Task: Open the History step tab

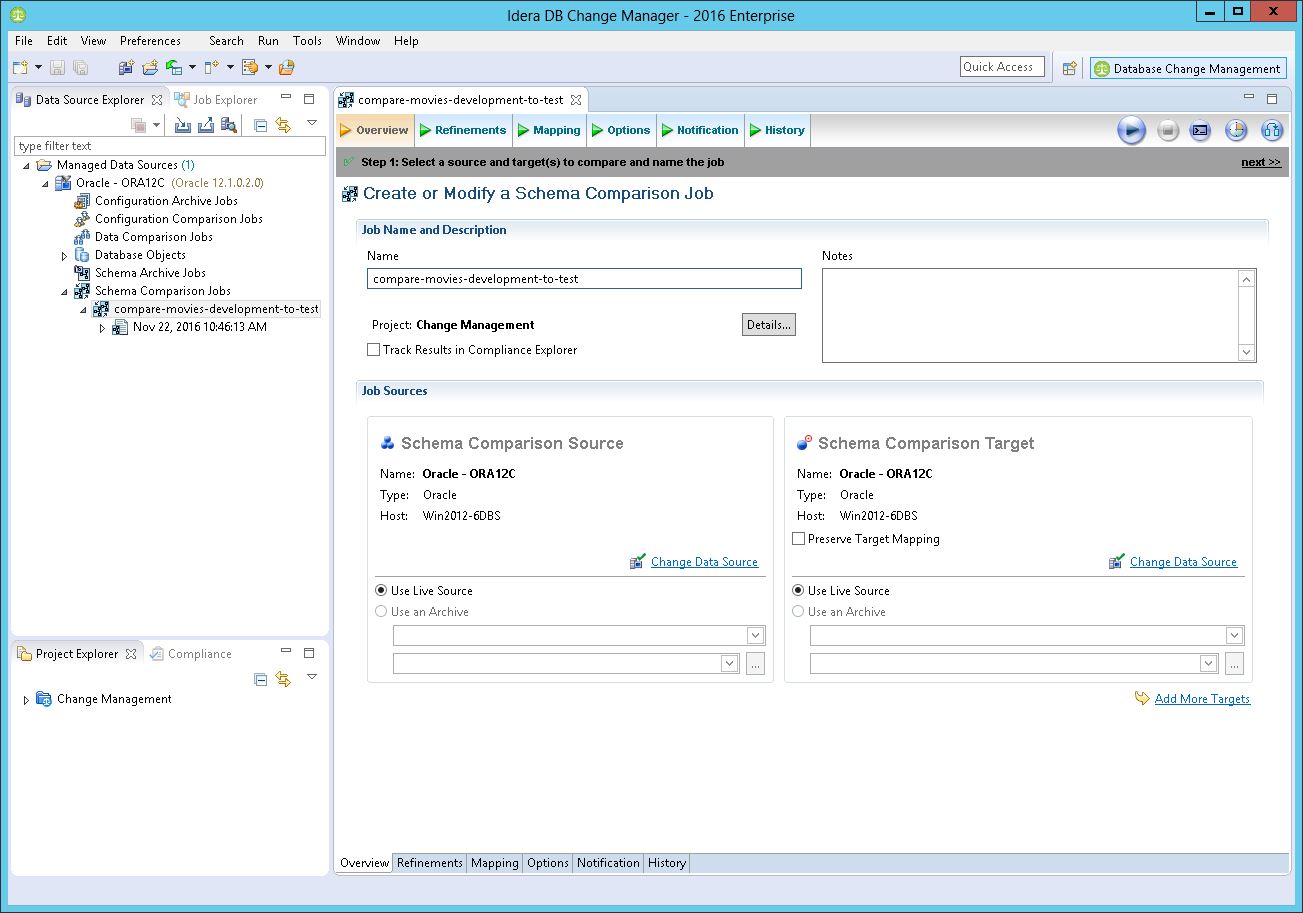Action: (777, 130)
